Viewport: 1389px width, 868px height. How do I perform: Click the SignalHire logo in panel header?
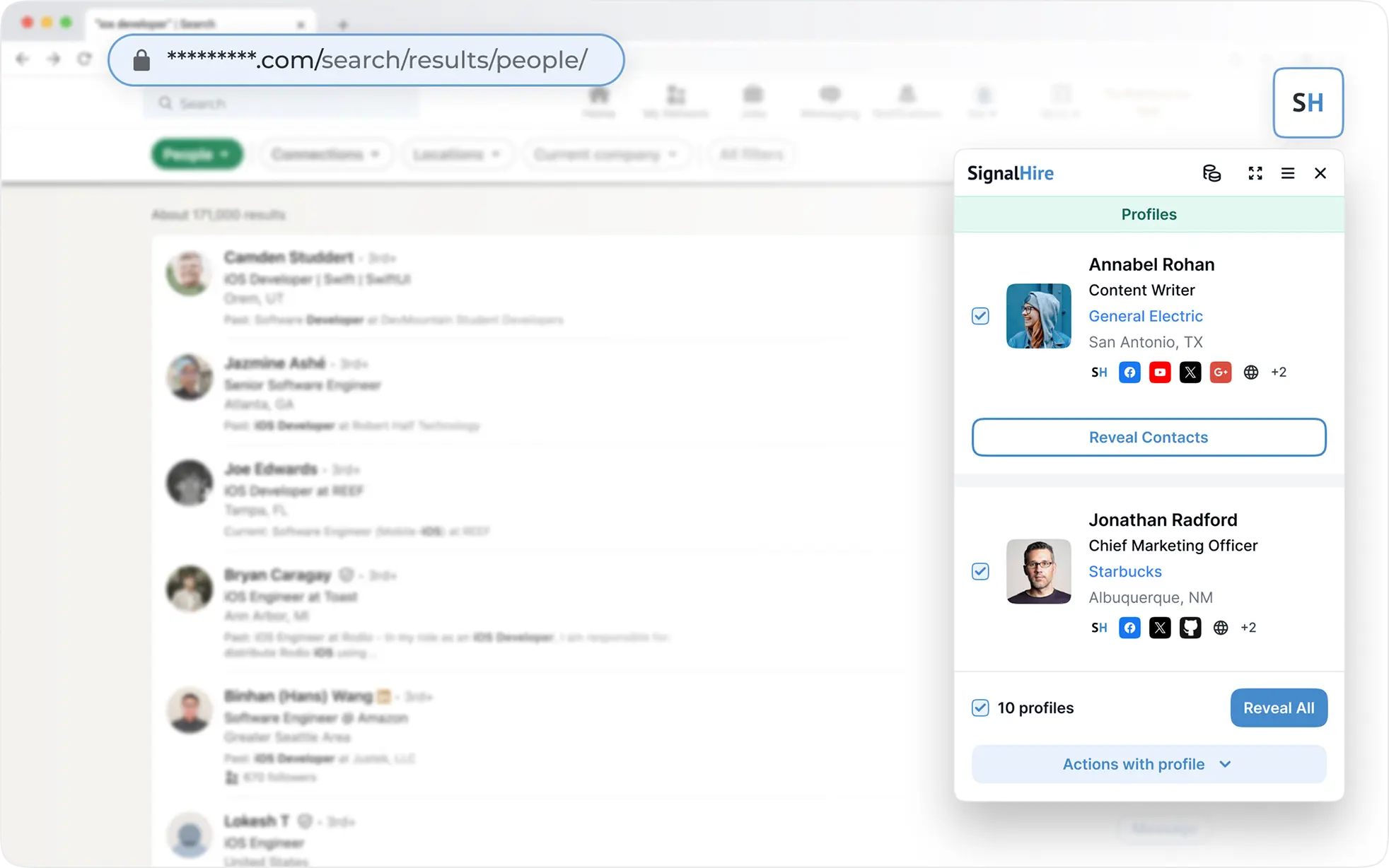click(x=1010, y=173)
